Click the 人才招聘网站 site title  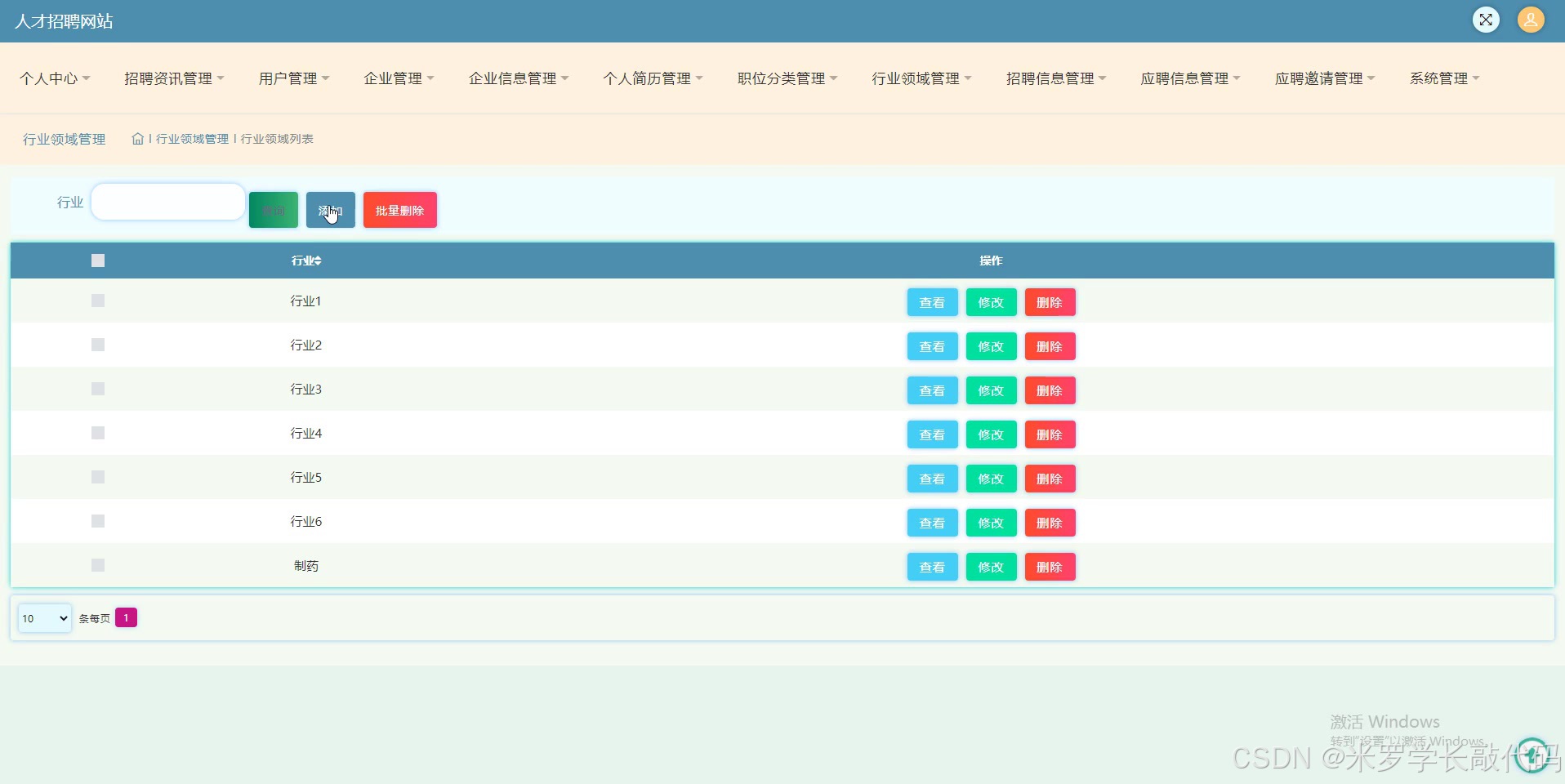64,21
